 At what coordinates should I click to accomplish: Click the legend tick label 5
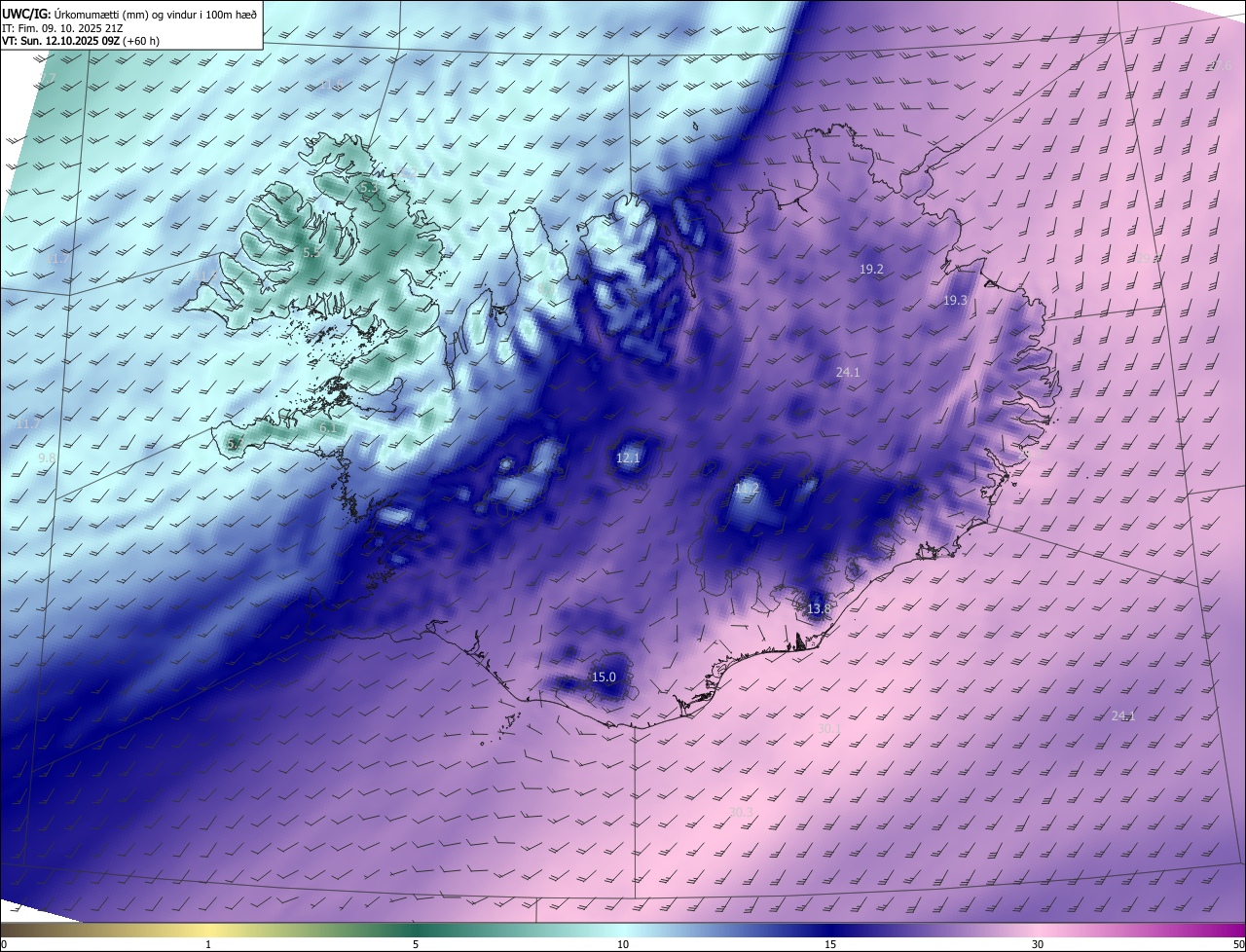tap(416, 944)
